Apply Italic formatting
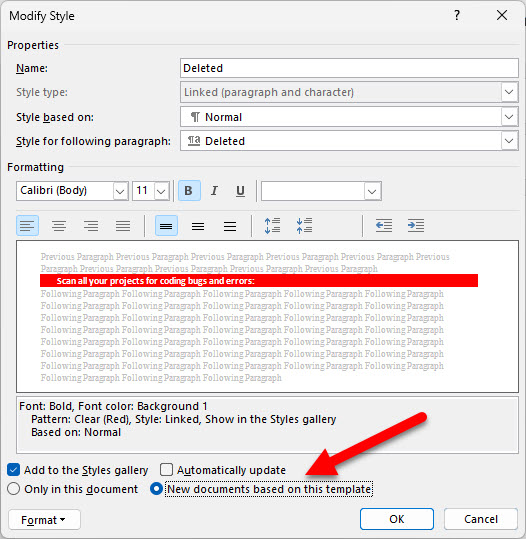This screenshot has height=539, width=526. click(x=214, y=191)
